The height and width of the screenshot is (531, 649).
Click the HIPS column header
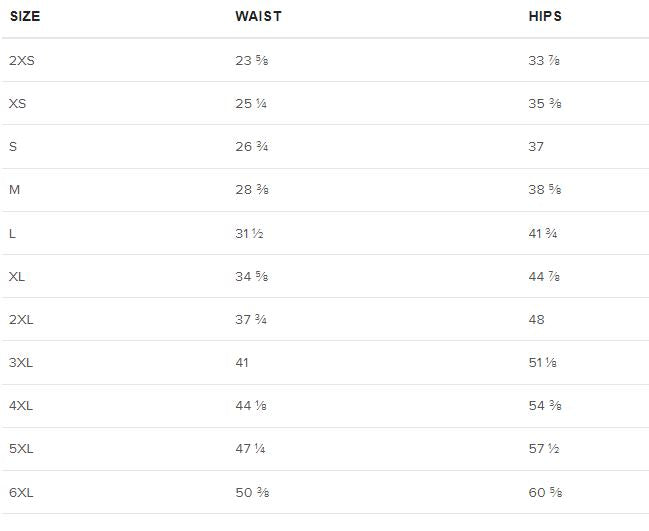coord(545,16)
